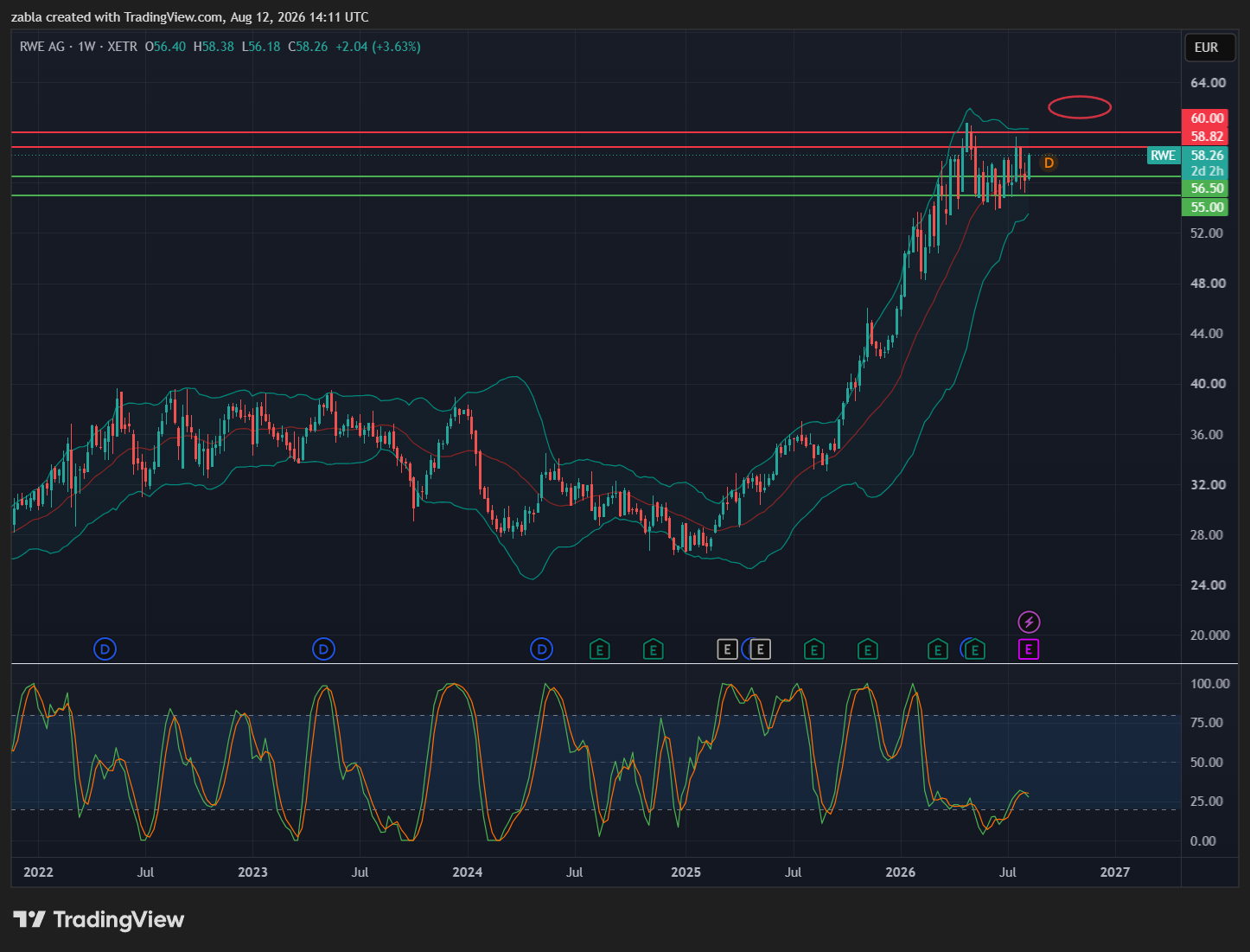Click the red 60.00 price label
The width and height of the screenshot is (1250, 952).
click(1205, 118)
